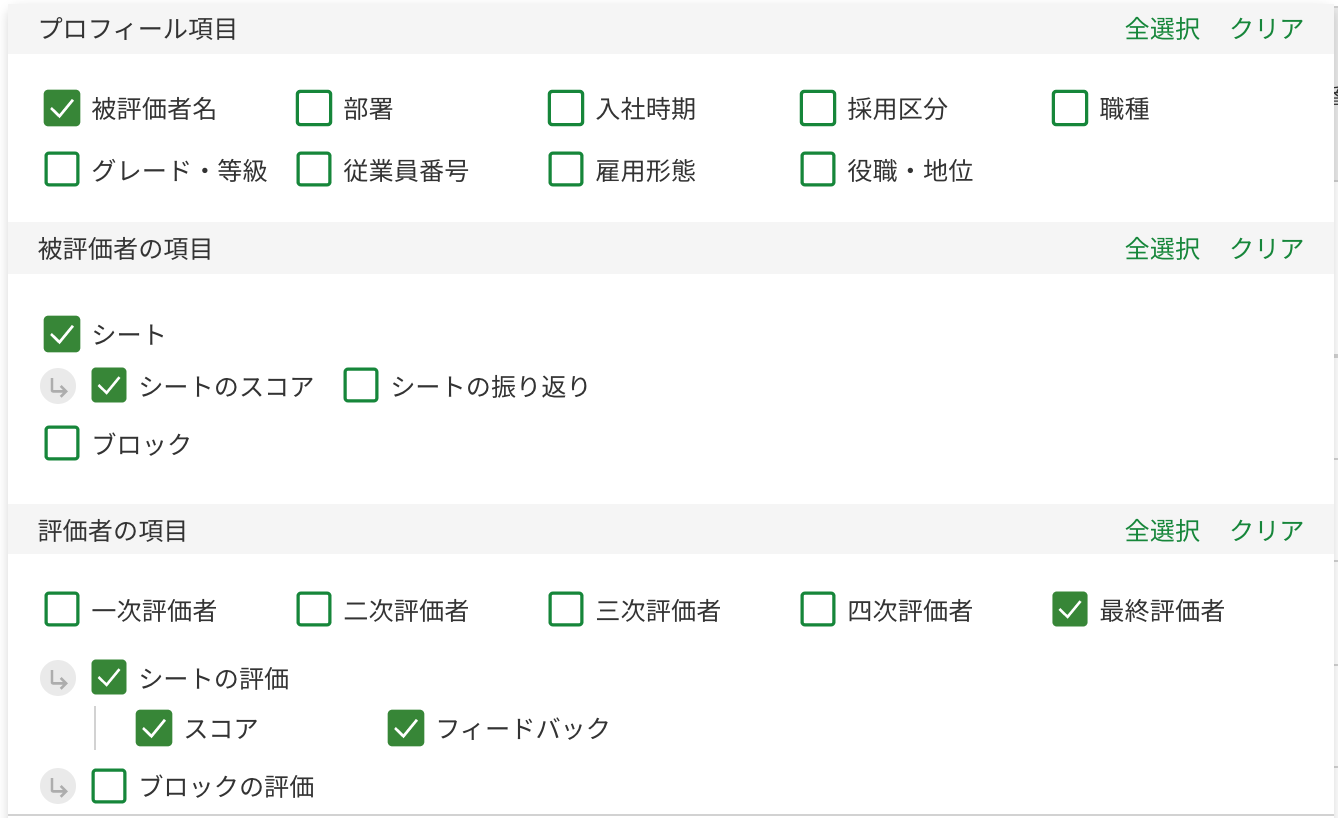
Task: Uncheck the 被評価者名 checkbox
Action: click(x=61, y=108)
